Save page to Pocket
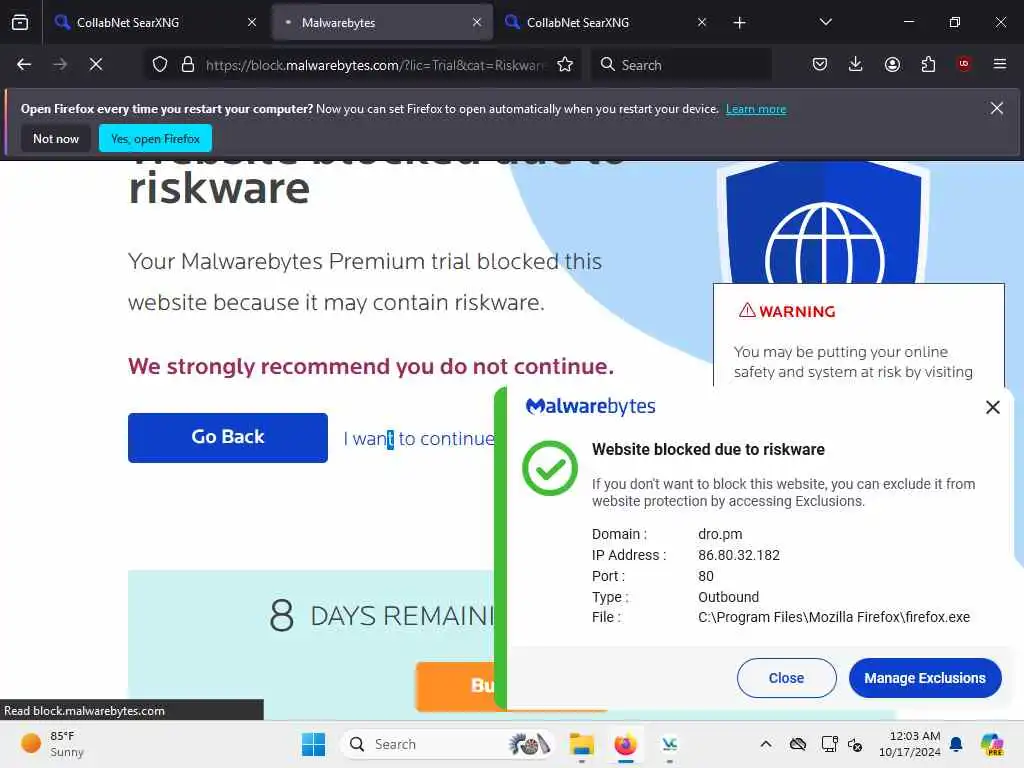Screen dimensions: 1024x768 tap(820, 64)
